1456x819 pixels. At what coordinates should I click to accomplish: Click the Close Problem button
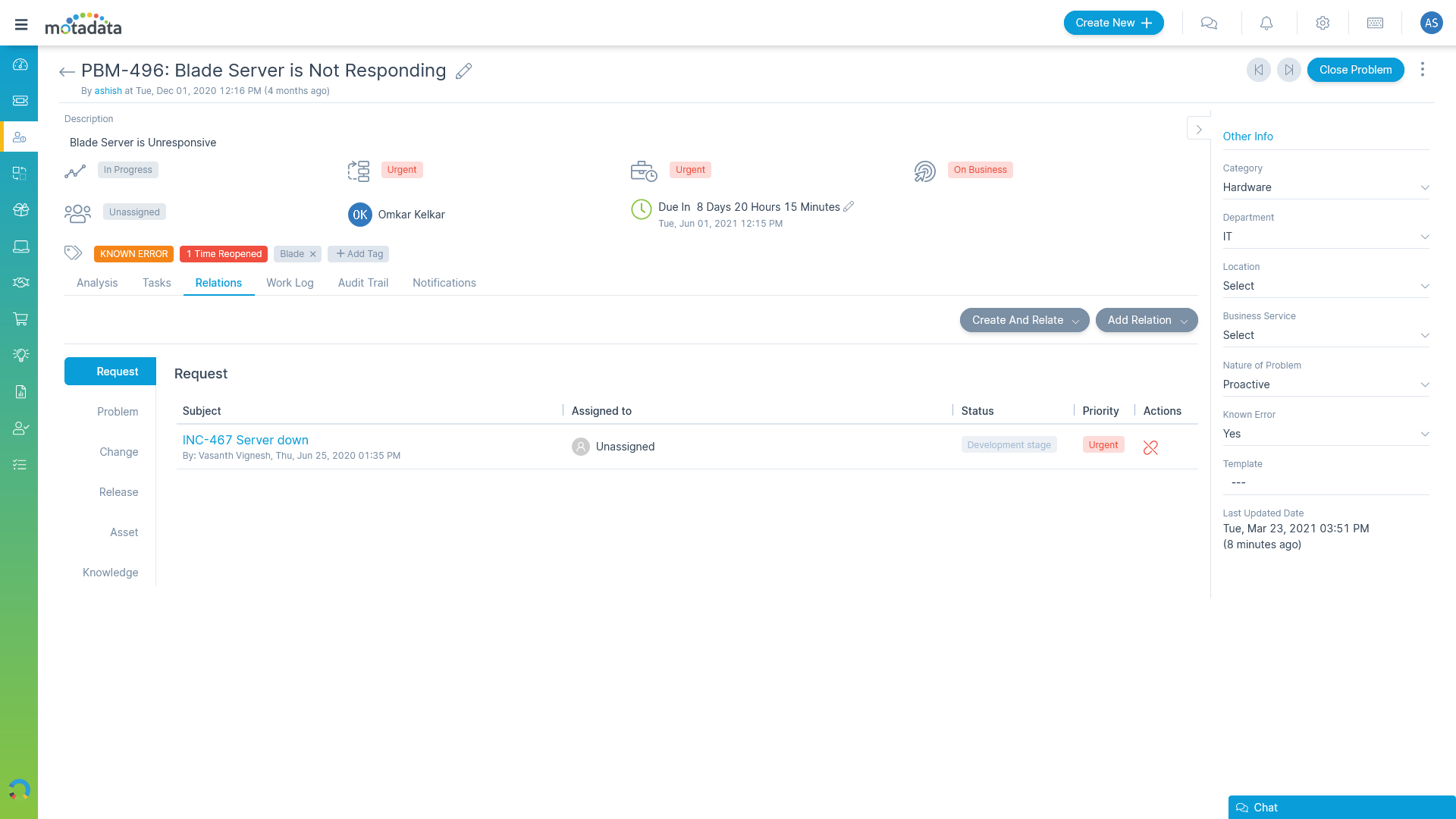coord(1355,70)
